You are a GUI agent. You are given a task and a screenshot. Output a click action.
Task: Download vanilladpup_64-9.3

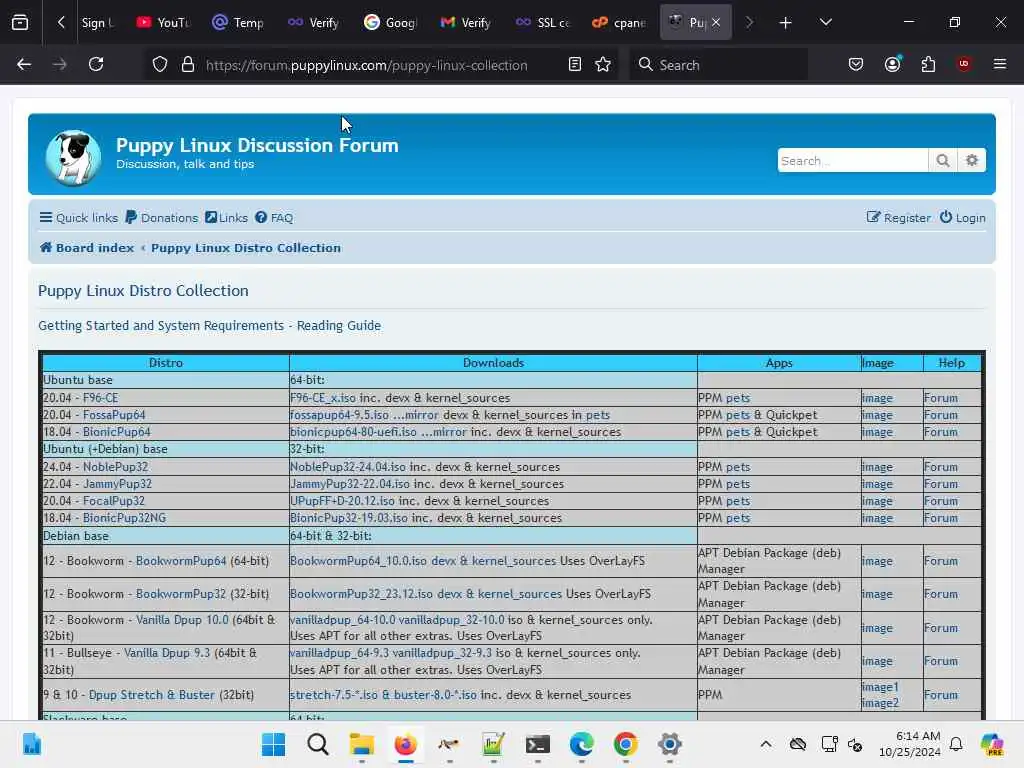tap(339, 653)
